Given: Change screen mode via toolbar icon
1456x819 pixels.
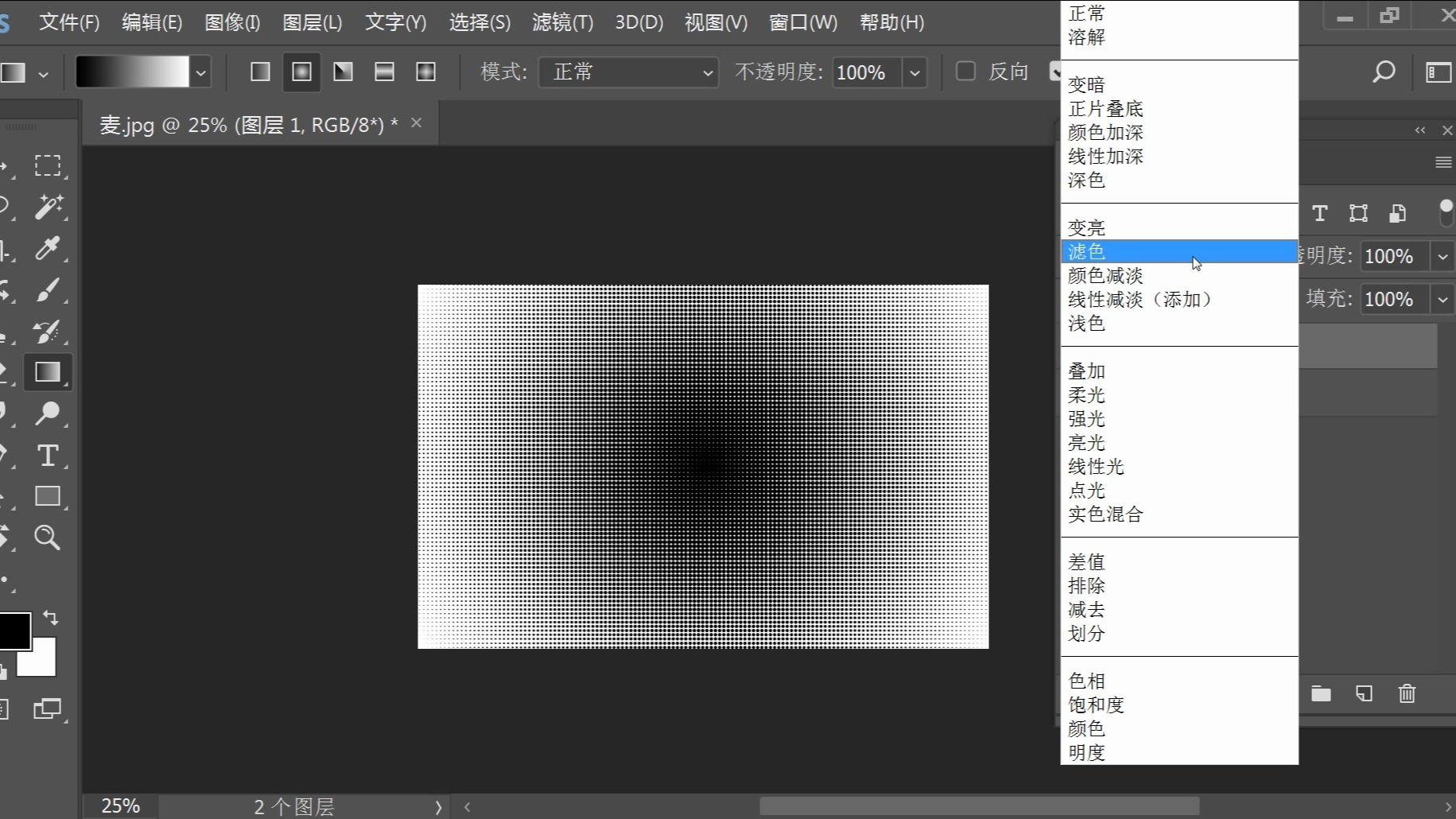Looking at the screenshot, I should (x=48, y=708).
